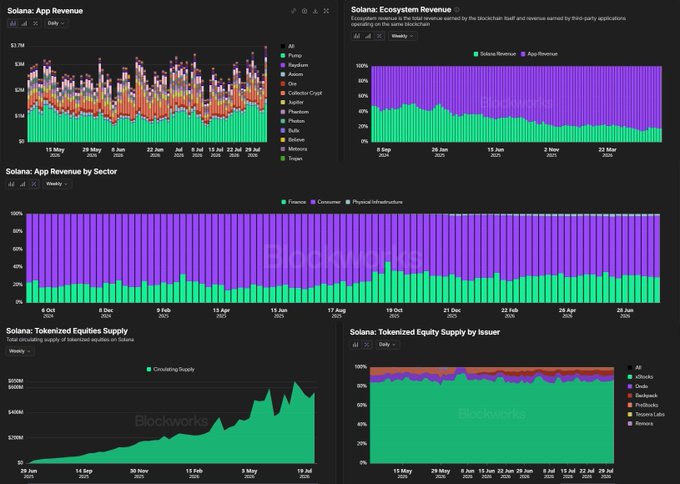Toggle Pump series in App Revenue legend
The height and width of the screenshot is (484, 680).
[291, 56]
